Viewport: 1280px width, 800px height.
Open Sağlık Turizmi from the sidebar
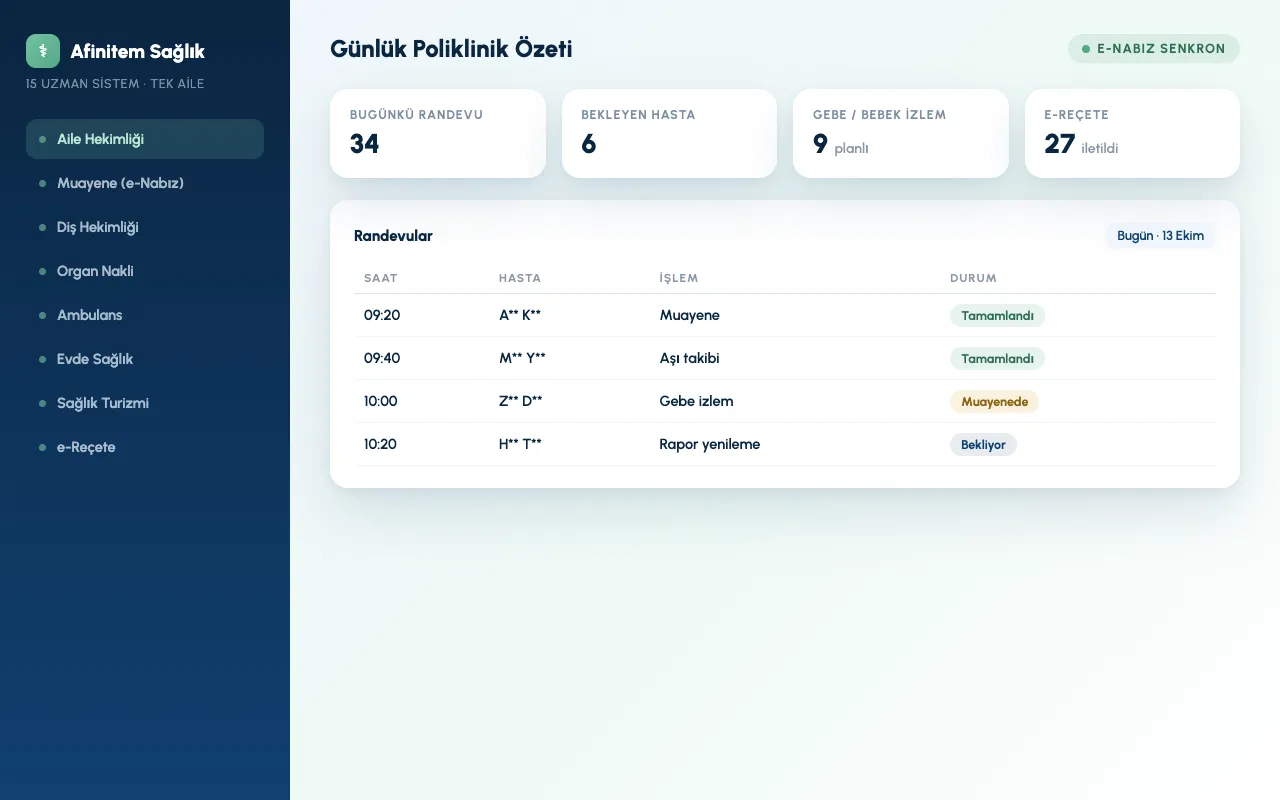click(145, 403)
